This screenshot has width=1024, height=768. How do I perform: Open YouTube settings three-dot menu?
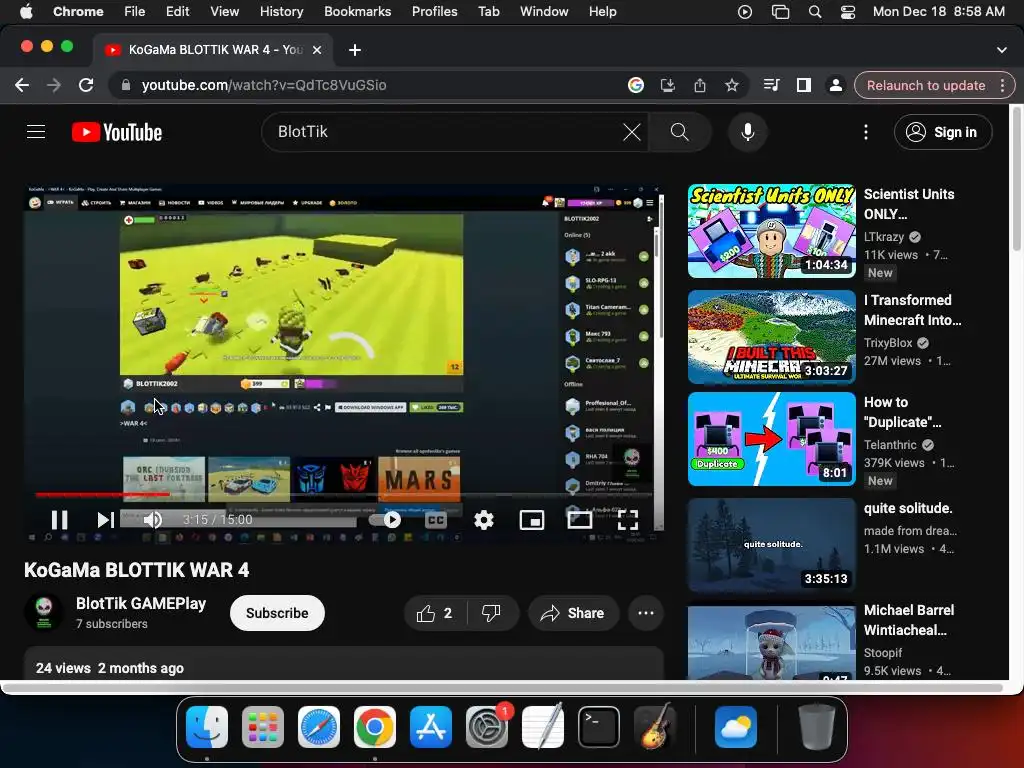[x=865, y=132]
